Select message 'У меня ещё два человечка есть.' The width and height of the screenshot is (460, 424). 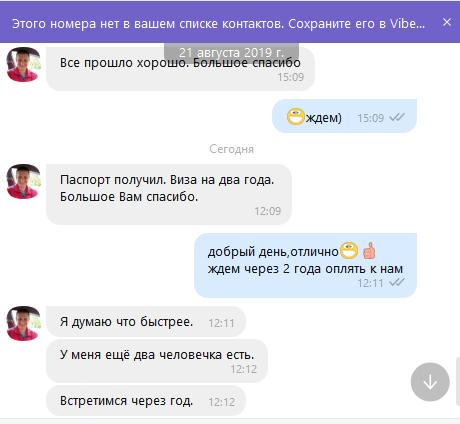tap(157, 361)
